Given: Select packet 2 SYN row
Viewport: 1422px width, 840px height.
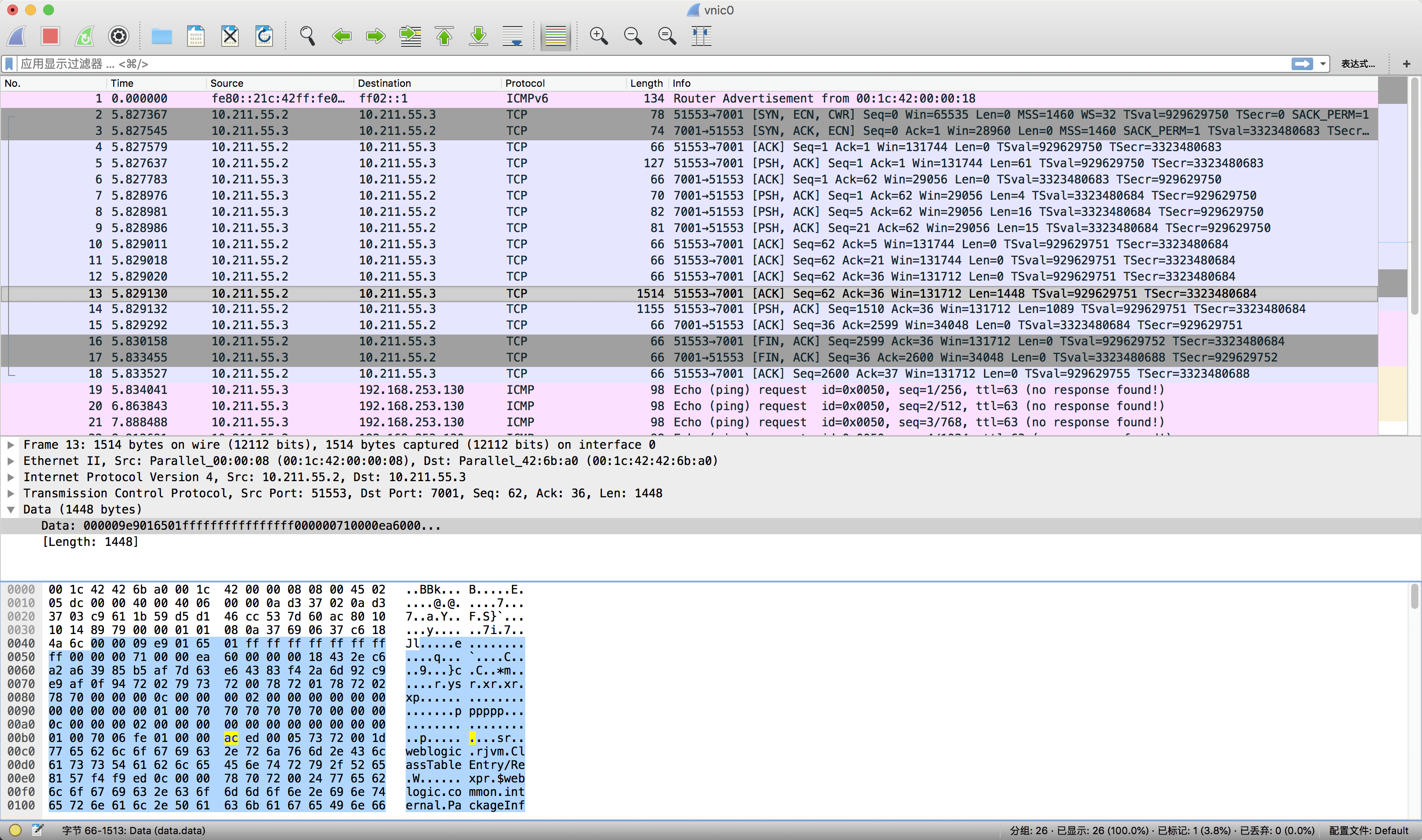Looking at the screenshot, I should tap(689, 115).
